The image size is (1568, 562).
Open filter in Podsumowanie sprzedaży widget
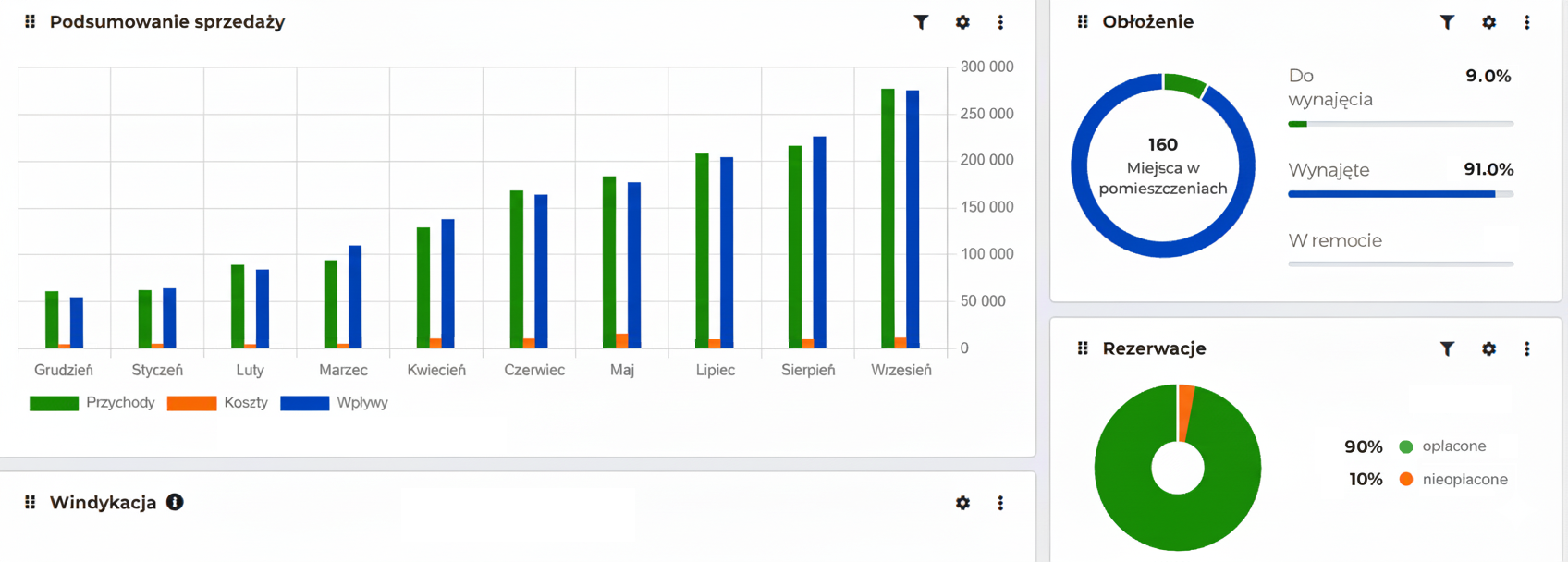pos(921,22)
